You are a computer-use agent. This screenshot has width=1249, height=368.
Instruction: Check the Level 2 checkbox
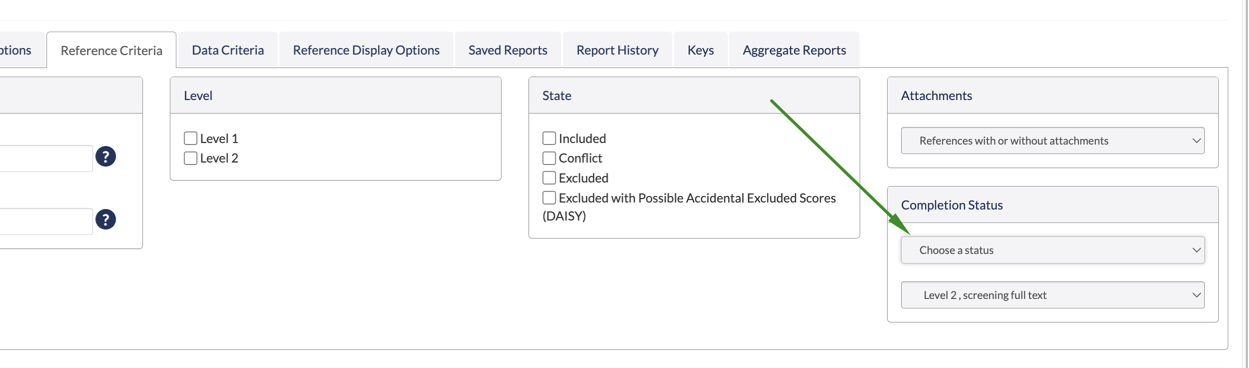190,158
